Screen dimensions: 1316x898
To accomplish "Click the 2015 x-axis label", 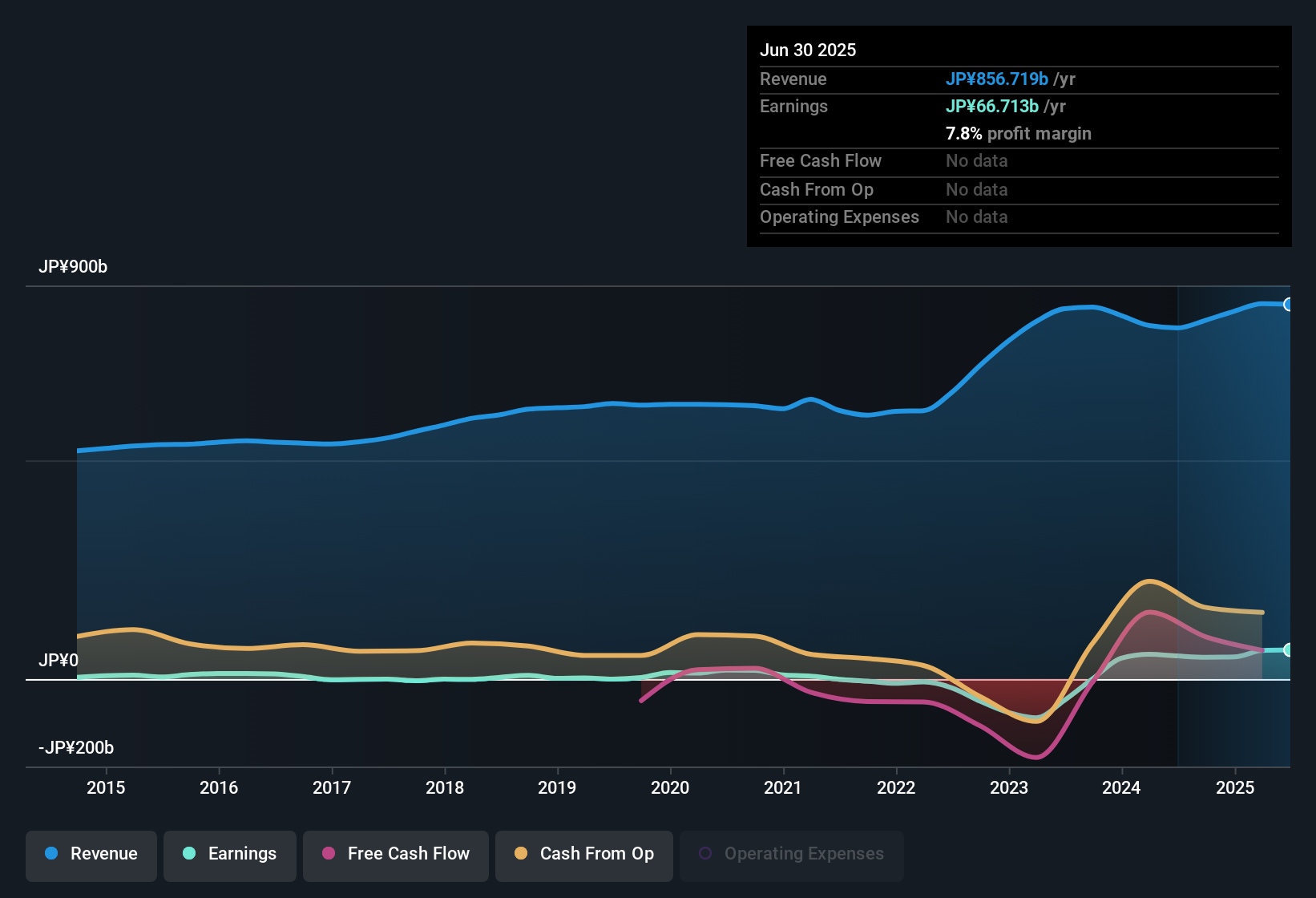I will 106,788.
